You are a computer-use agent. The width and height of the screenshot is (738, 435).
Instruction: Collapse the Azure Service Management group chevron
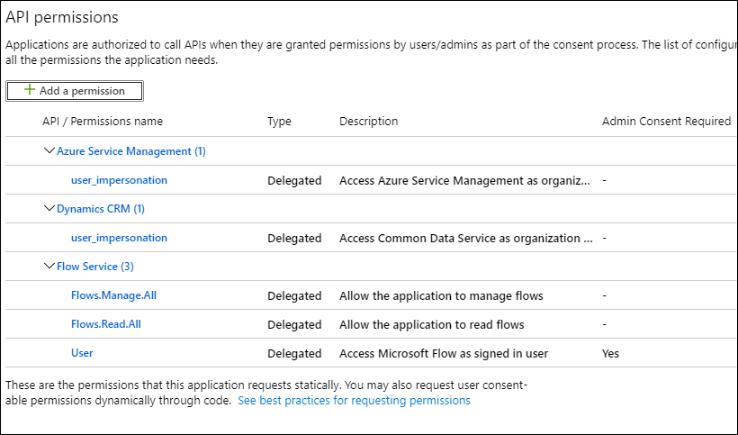point(49,151)
